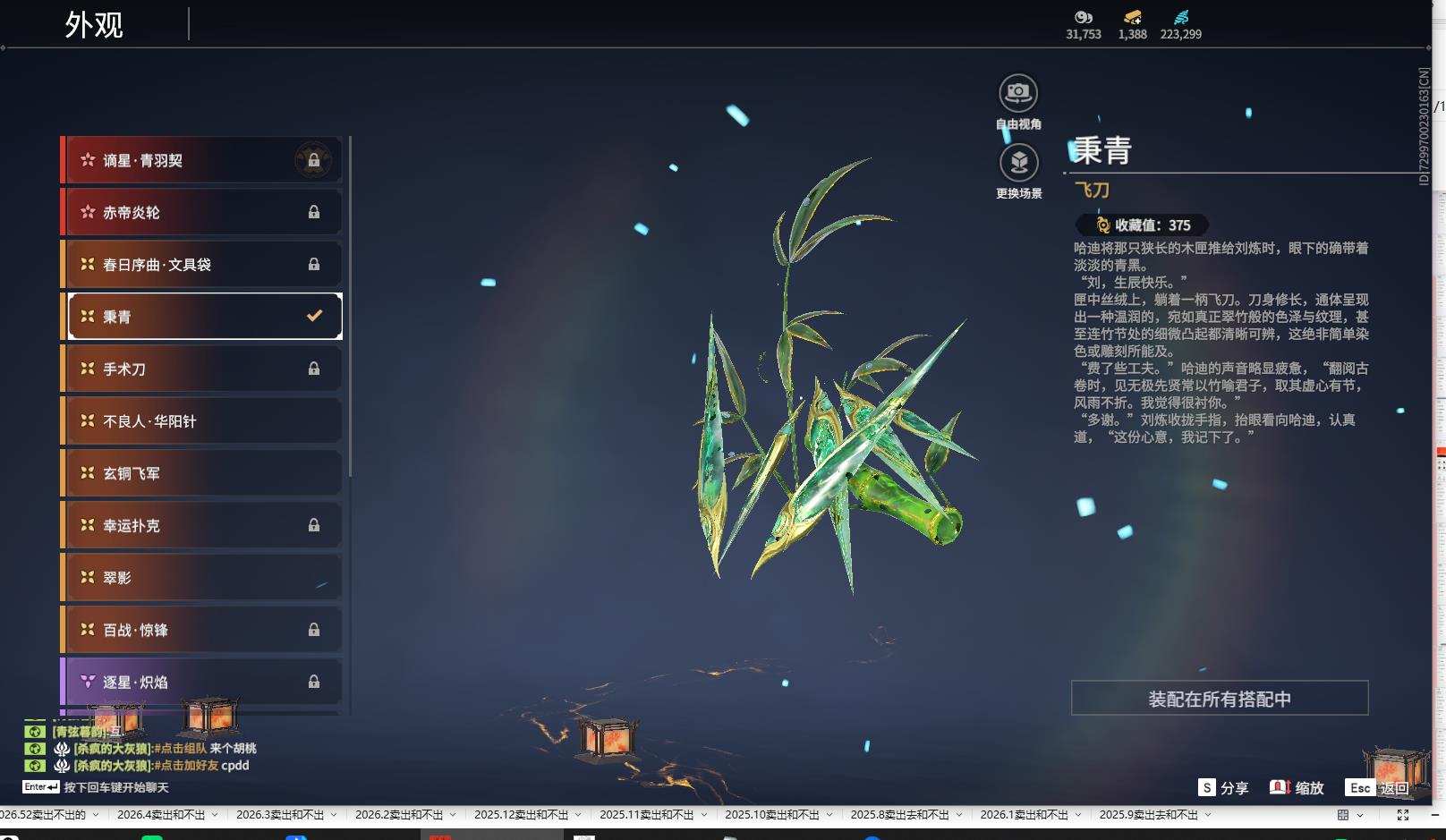Open dropdown arrow of 2026.52卖出不出的 sheet
This screenshot has width=1446, height=840.
pos(96,815)
